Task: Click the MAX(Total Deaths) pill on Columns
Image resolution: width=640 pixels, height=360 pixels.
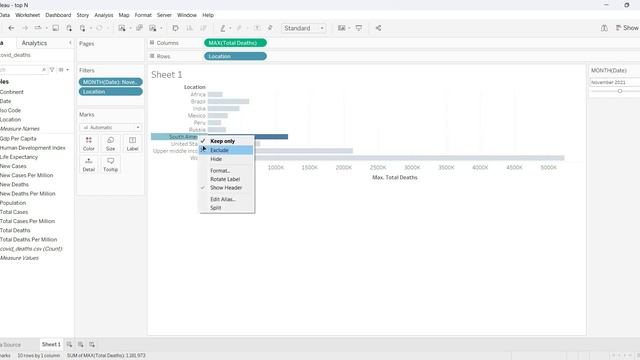Action: tap(235, 43)
